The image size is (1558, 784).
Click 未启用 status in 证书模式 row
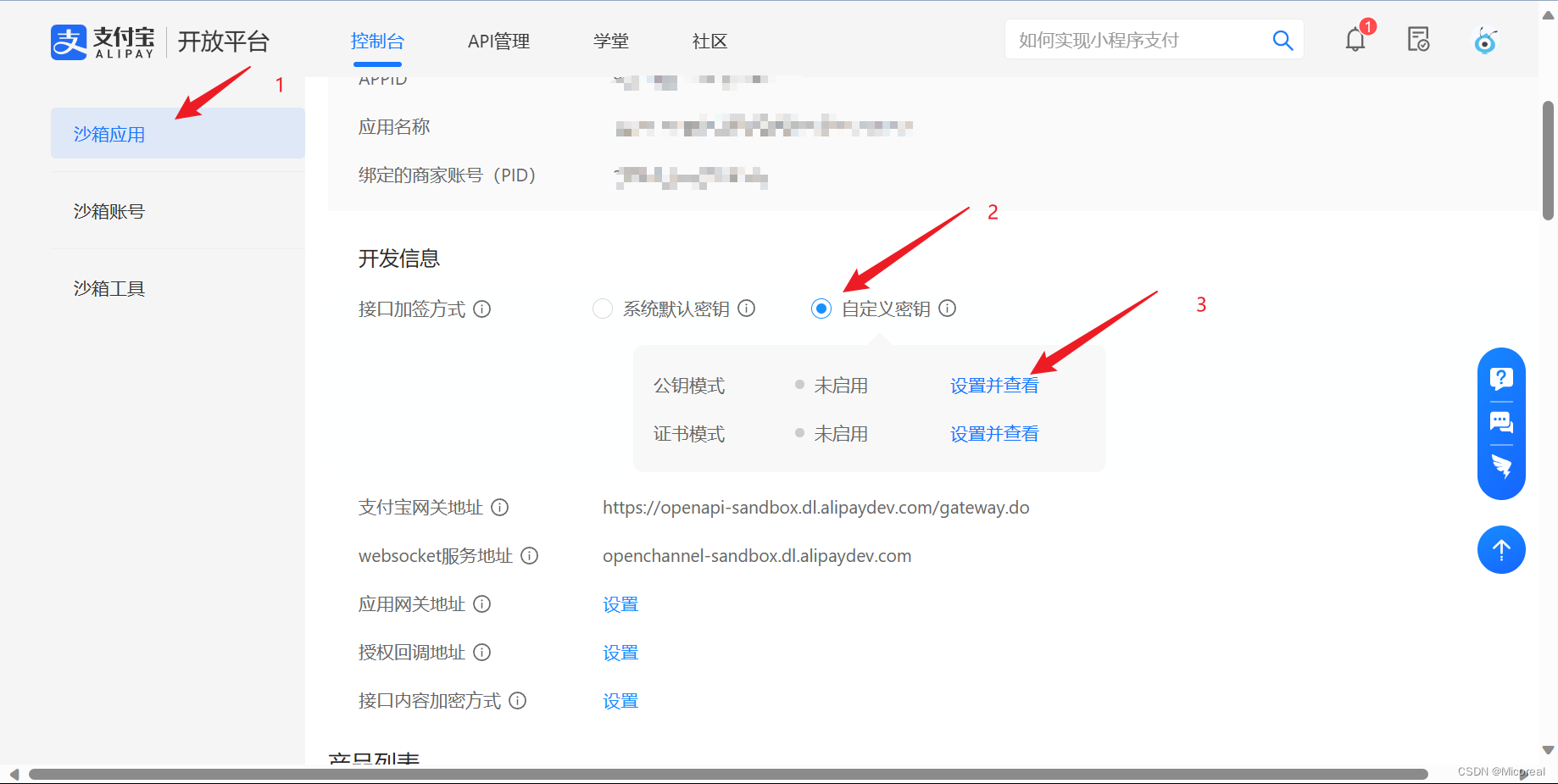point(841,433)
